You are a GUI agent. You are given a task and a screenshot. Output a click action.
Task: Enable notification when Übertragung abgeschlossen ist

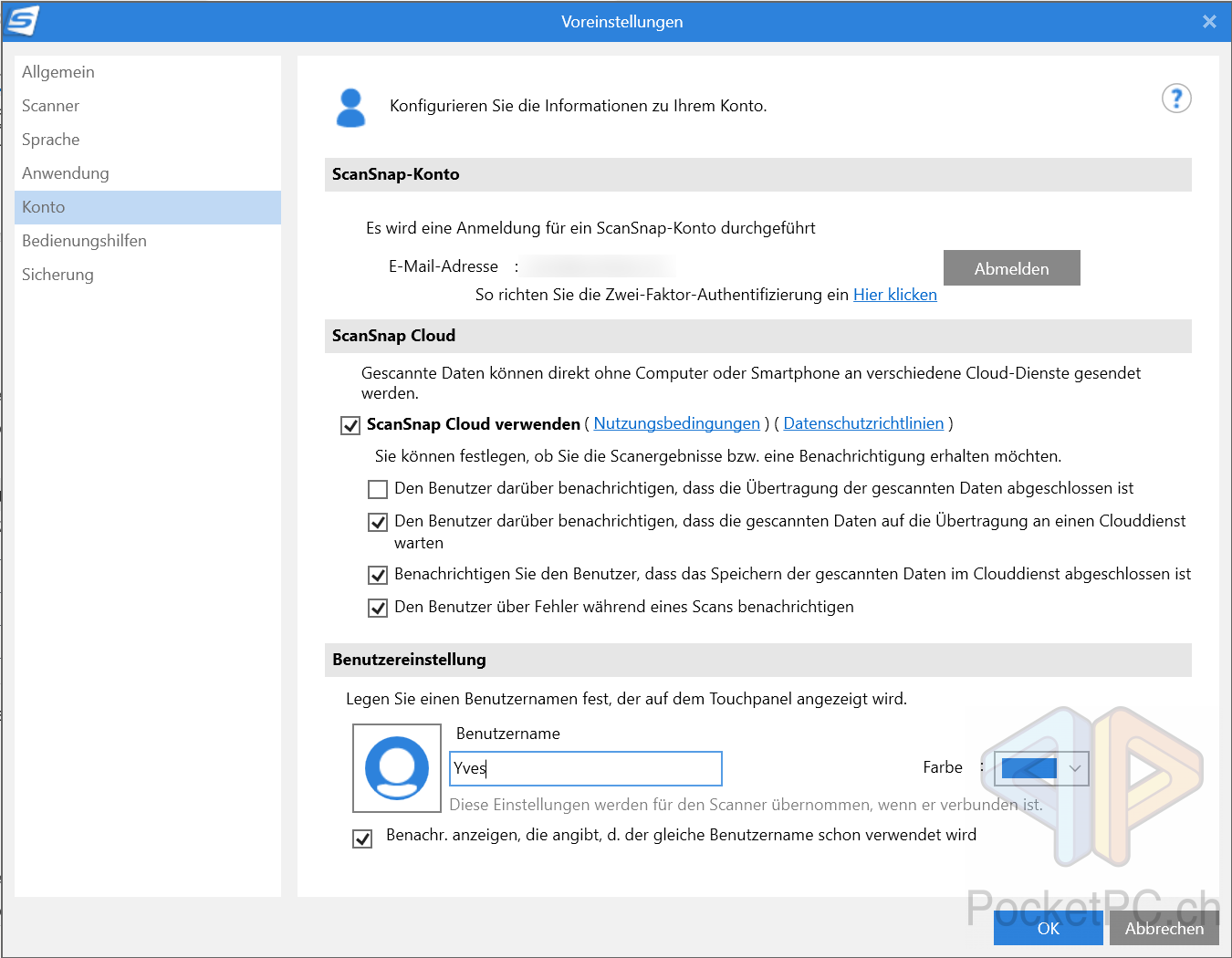click(378, 489)
